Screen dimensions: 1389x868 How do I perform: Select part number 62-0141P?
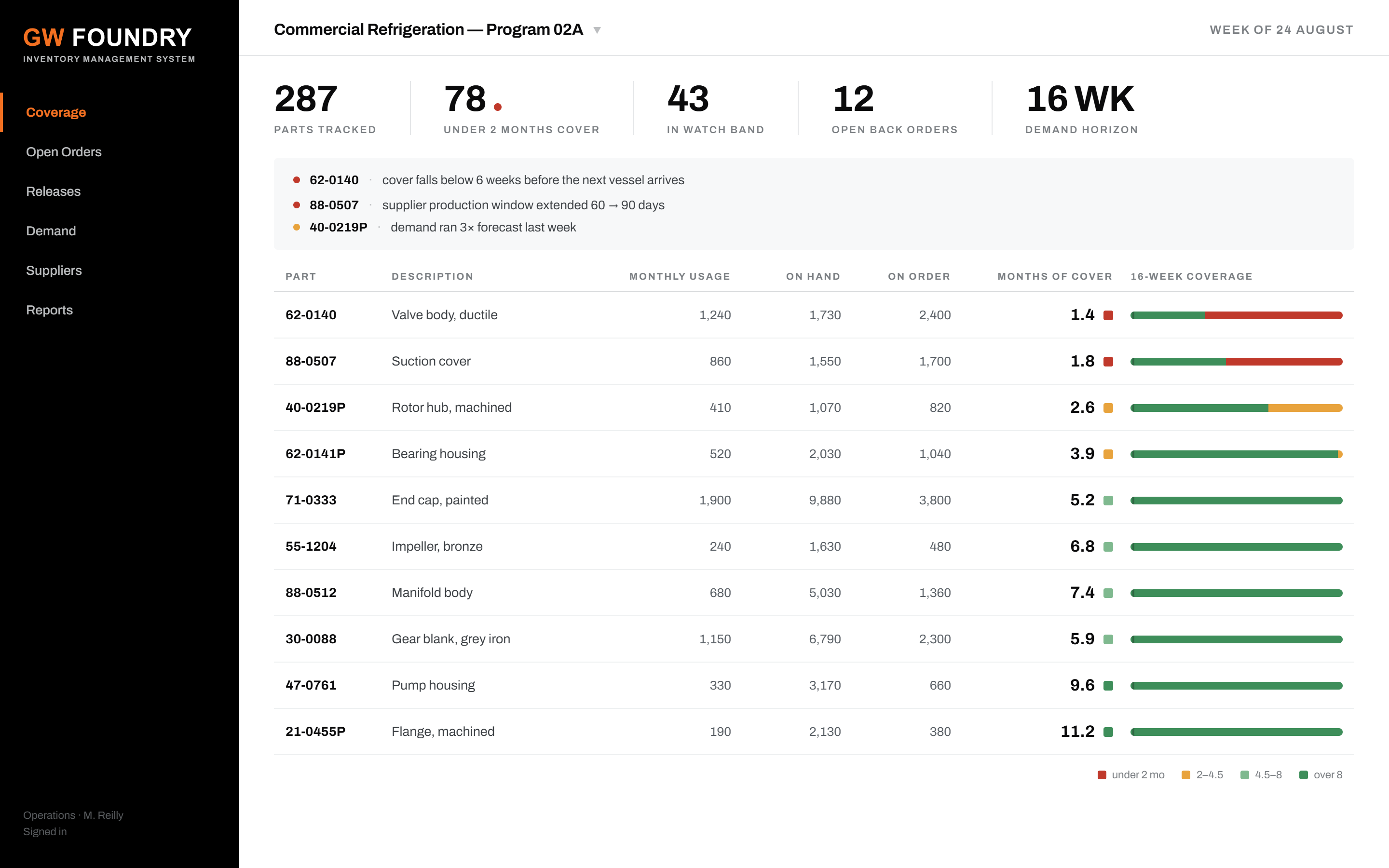pos(315,454)
